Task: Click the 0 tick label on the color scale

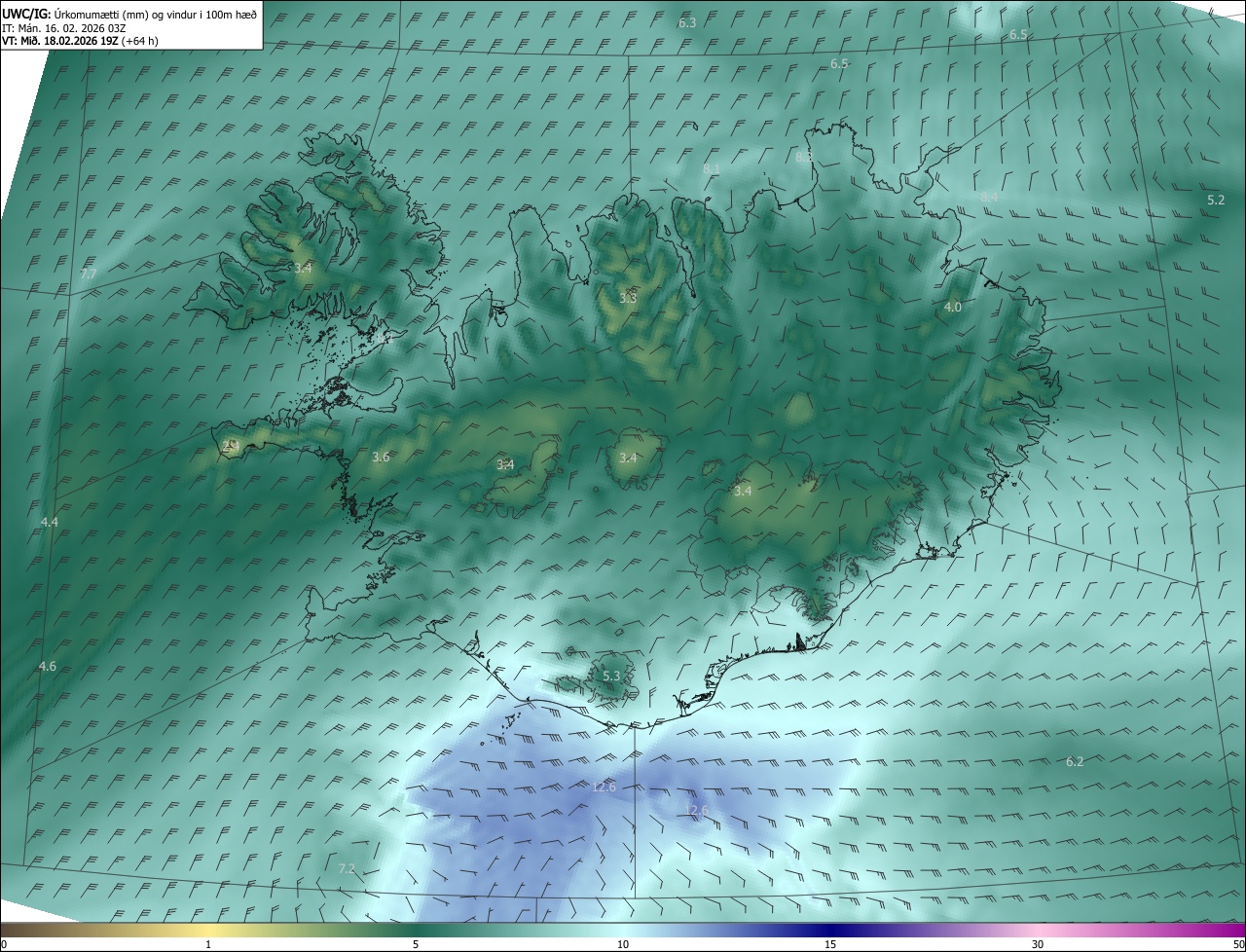Action: point(4,944)
